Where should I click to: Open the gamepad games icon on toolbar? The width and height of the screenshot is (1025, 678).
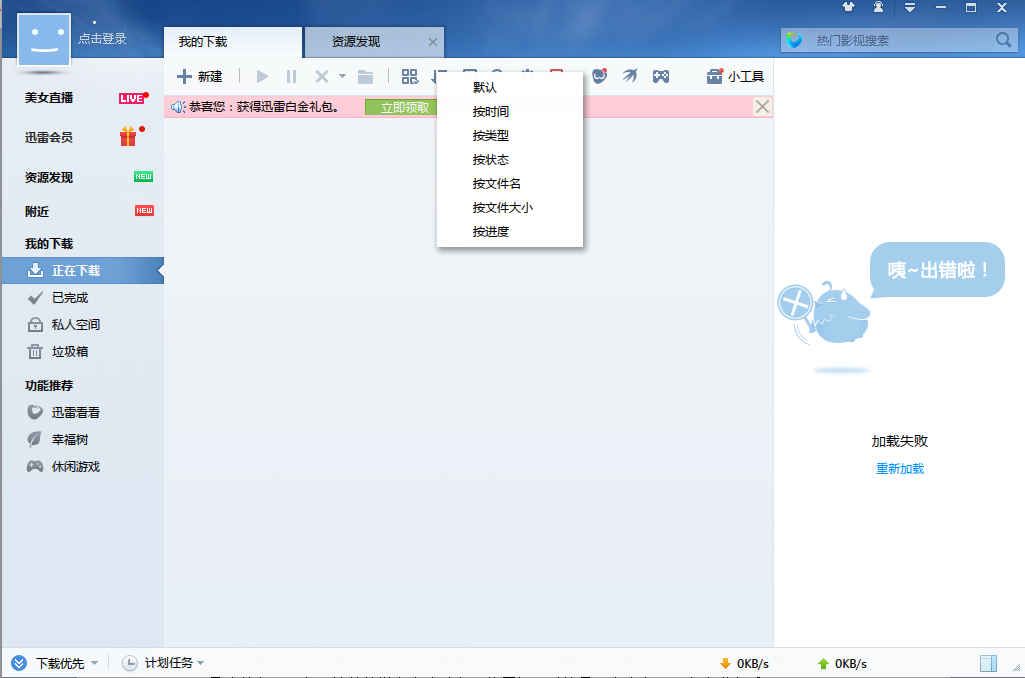point(661,76)
